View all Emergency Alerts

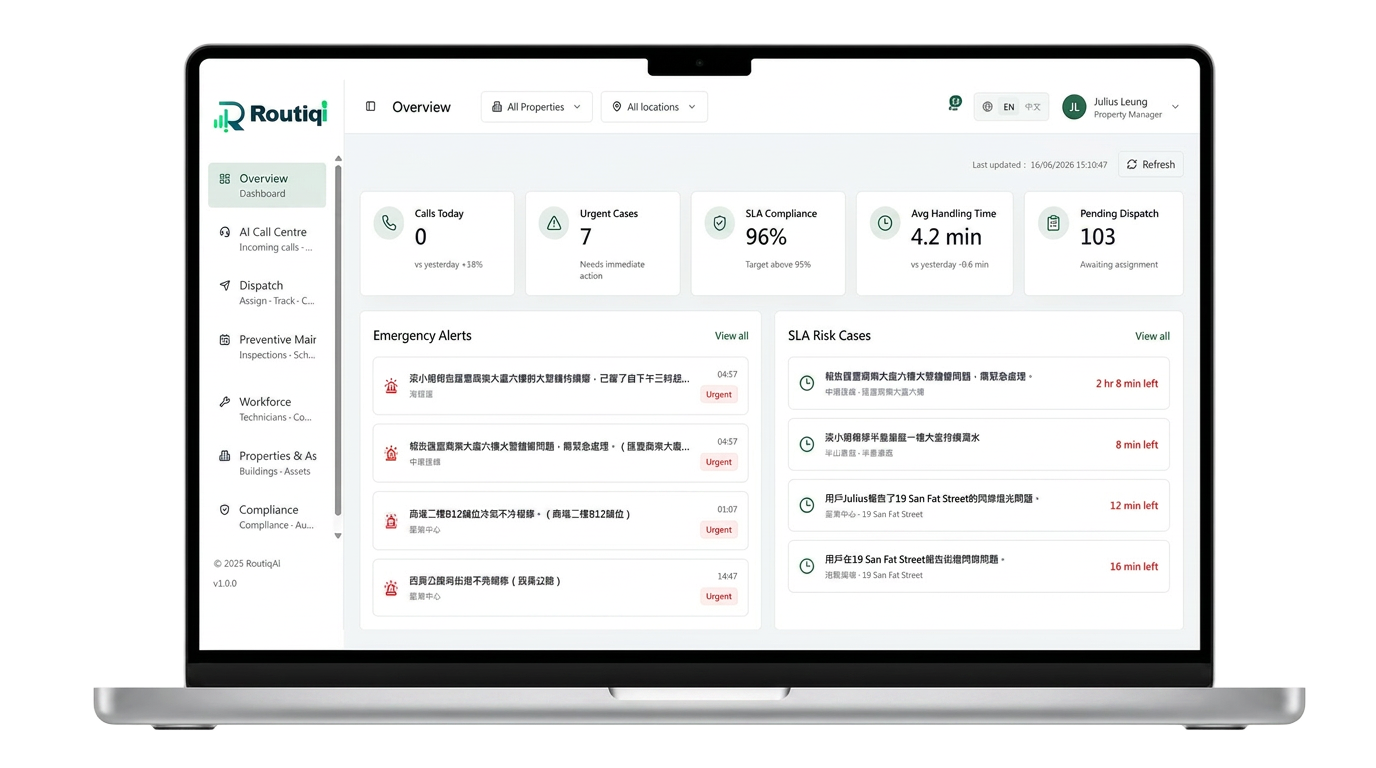[x=731, y=336]
